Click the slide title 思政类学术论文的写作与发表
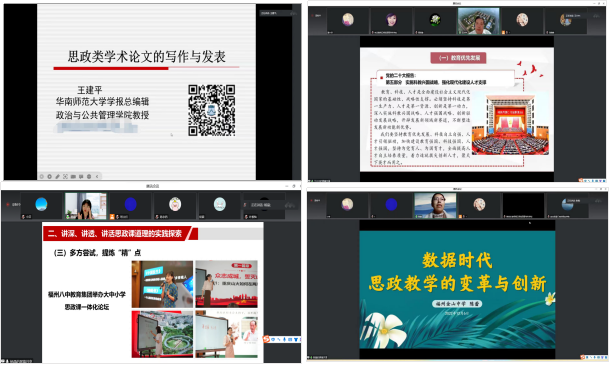This screenshot has width=609, height=365. click(x=147, y=57)
